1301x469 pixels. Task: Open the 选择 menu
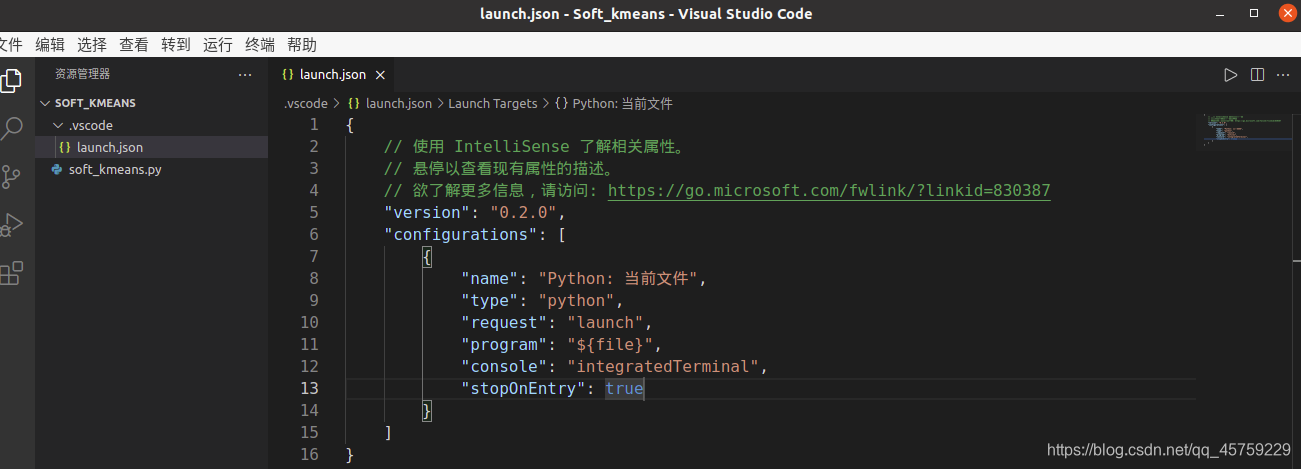coord(92,45)
